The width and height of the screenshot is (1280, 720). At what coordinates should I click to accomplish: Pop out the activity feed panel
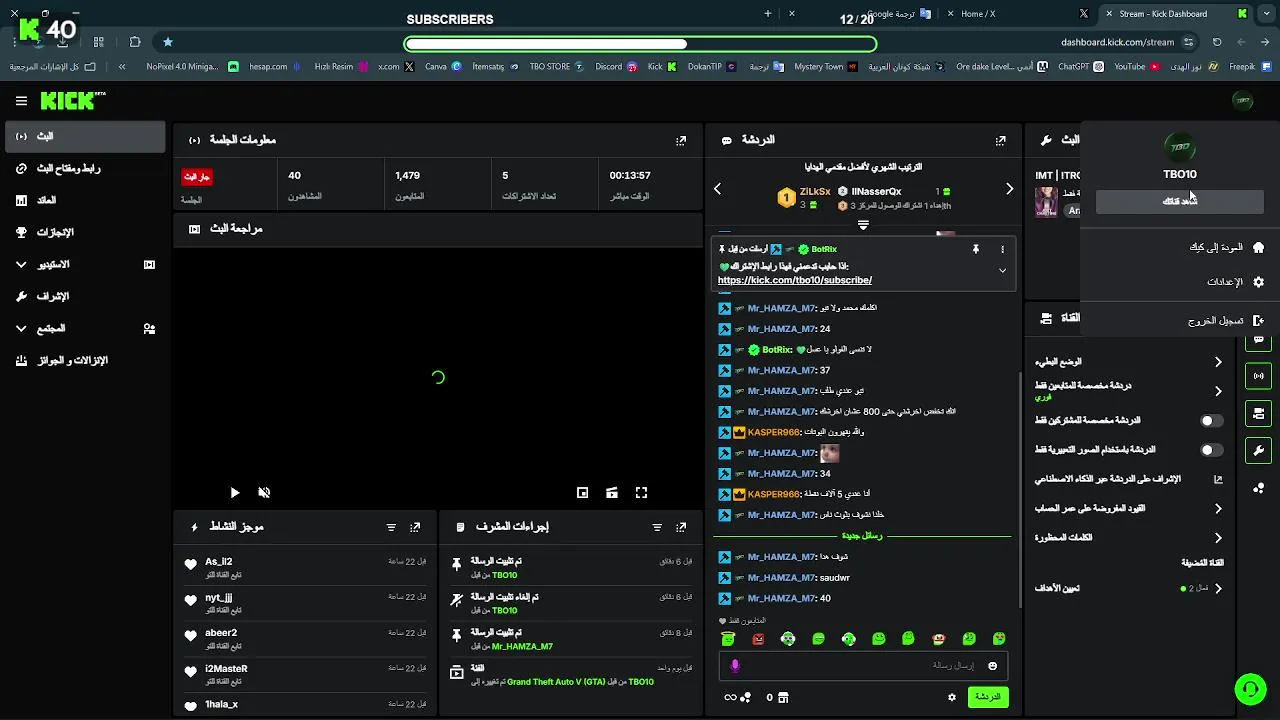415,527
